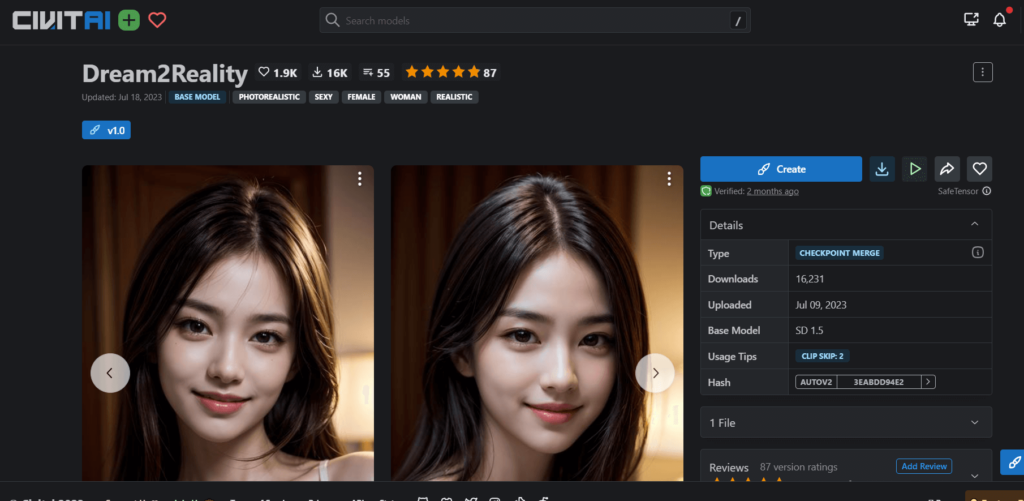Expand the 1 File section
Screen dimensions: 1024x501
pos(975,423)
